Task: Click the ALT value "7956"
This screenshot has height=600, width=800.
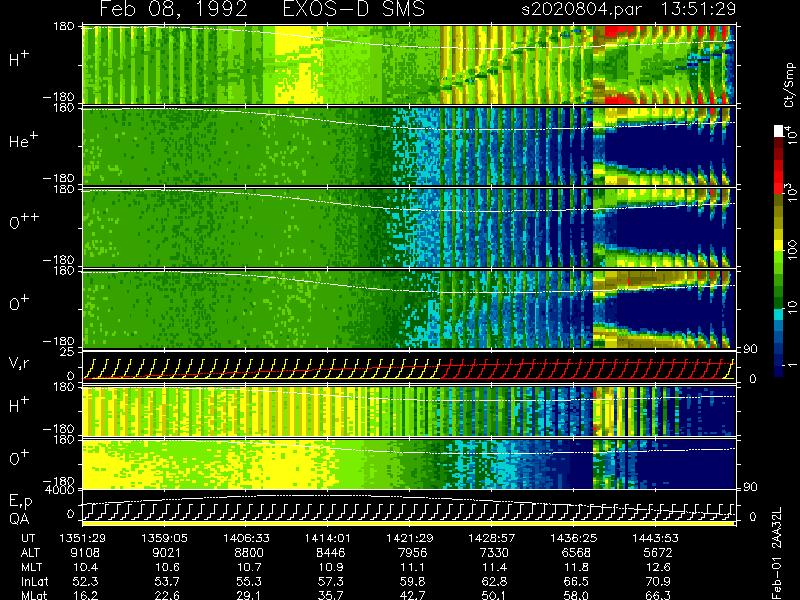Action: (412, 553)
